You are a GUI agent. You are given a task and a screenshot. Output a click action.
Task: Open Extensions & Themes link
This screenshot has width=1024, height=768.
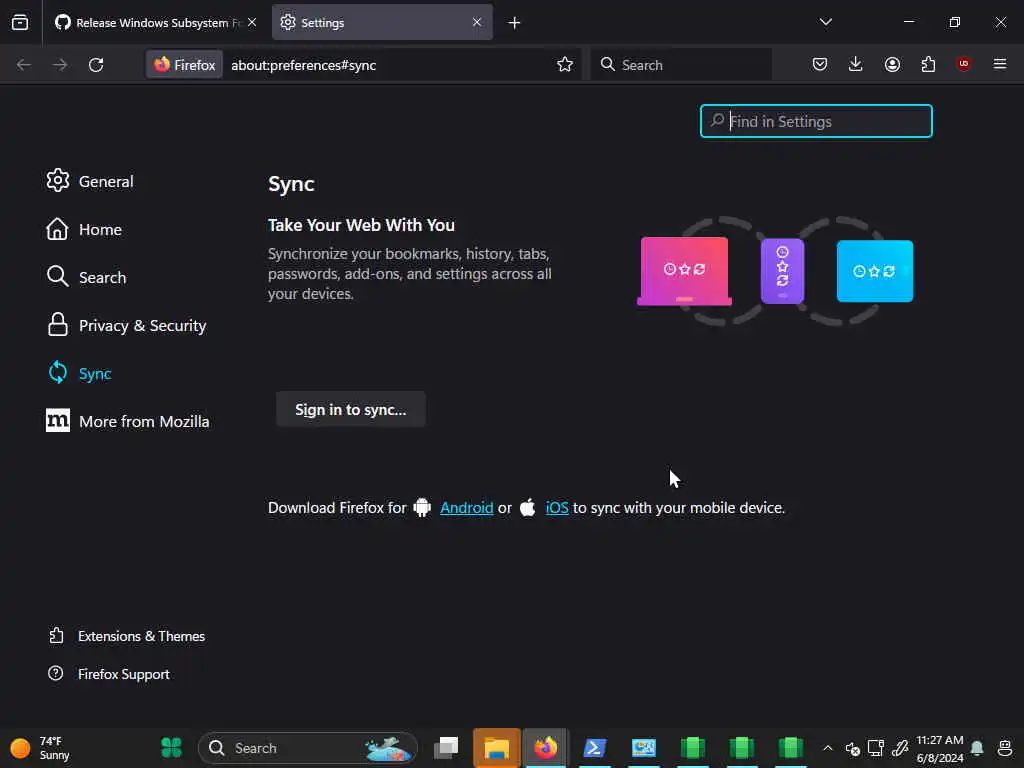click(127, 636)
